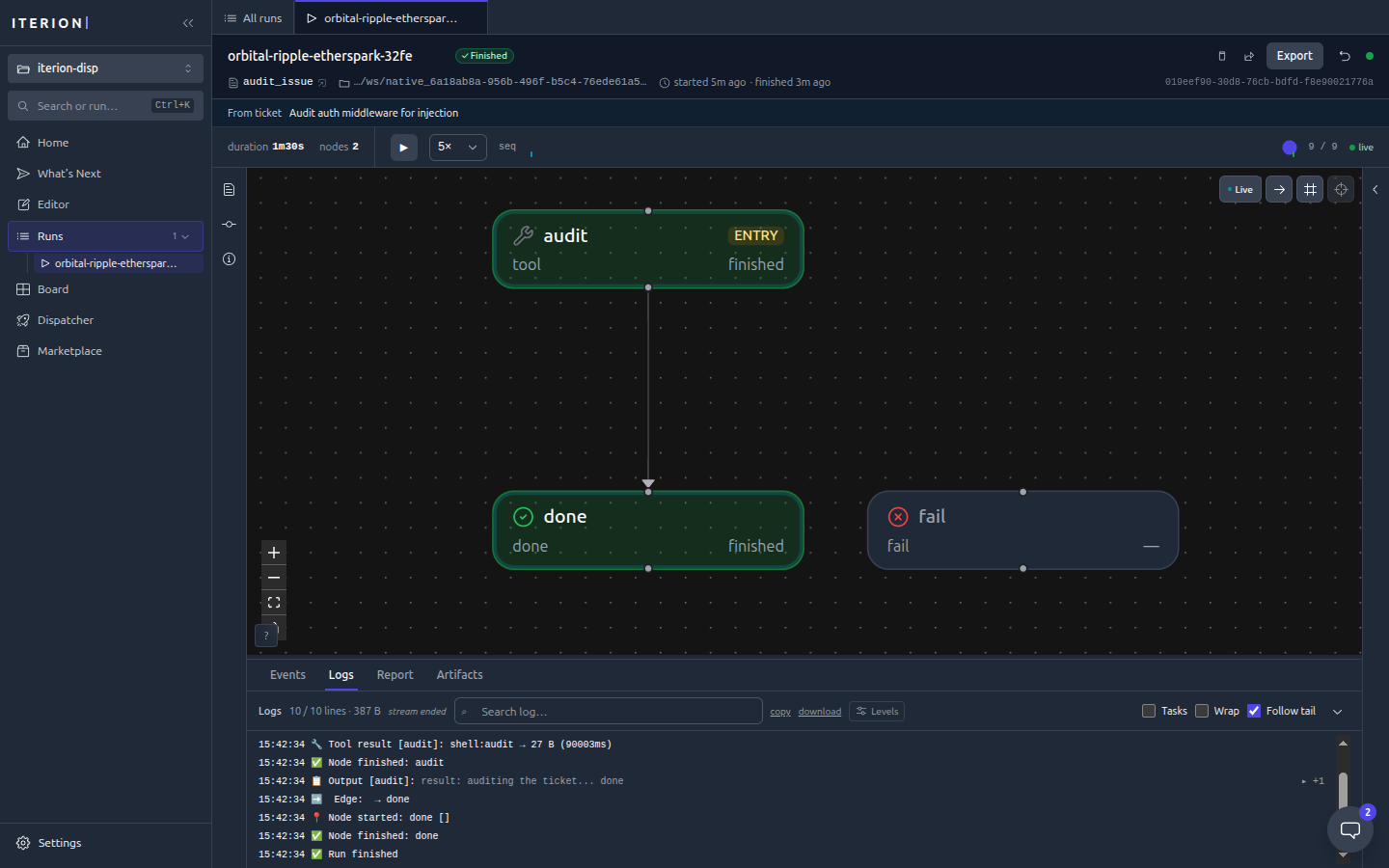This screenshot has height=868, width=1389.
Task: Toggle the grid button on canvas toolbar
Action: [1310, 190]
